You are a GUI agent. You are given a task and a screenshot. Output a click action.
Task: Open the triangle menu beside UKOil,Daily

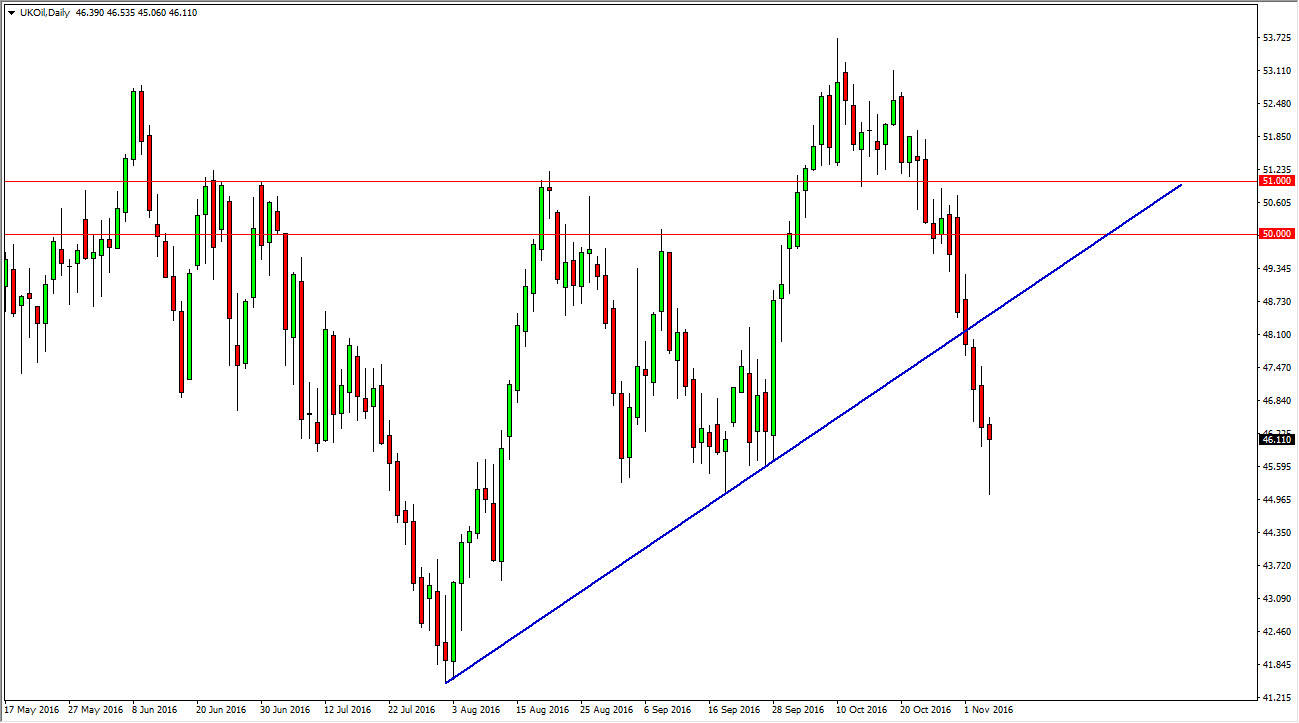tap(11, 13)
